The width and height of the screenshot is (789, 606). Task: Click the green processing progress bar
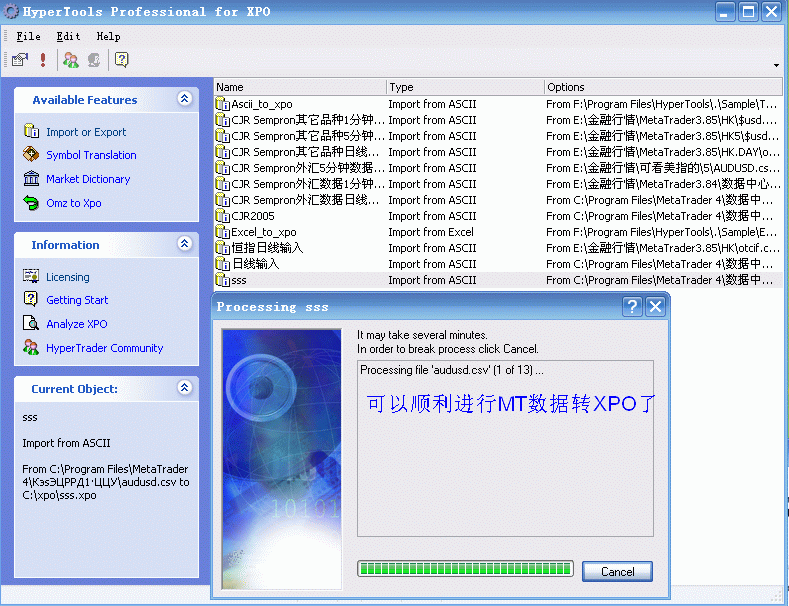click(x=465, y=569)
